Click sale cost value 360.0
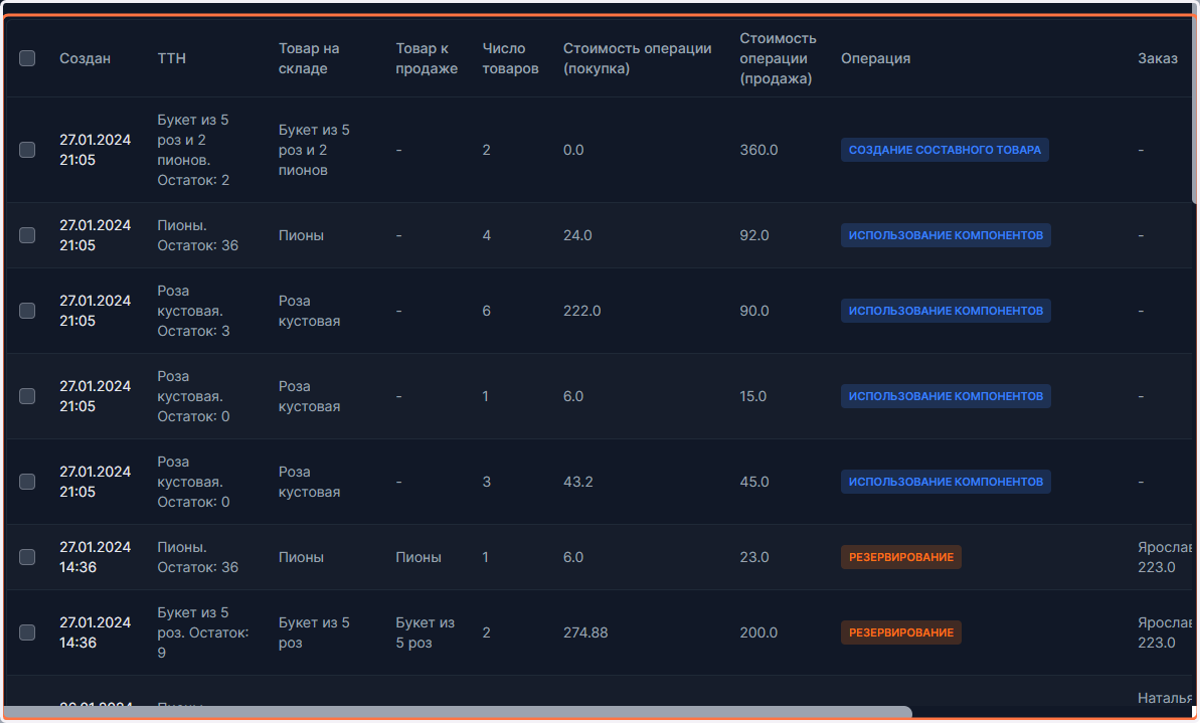 click(758, 150)
